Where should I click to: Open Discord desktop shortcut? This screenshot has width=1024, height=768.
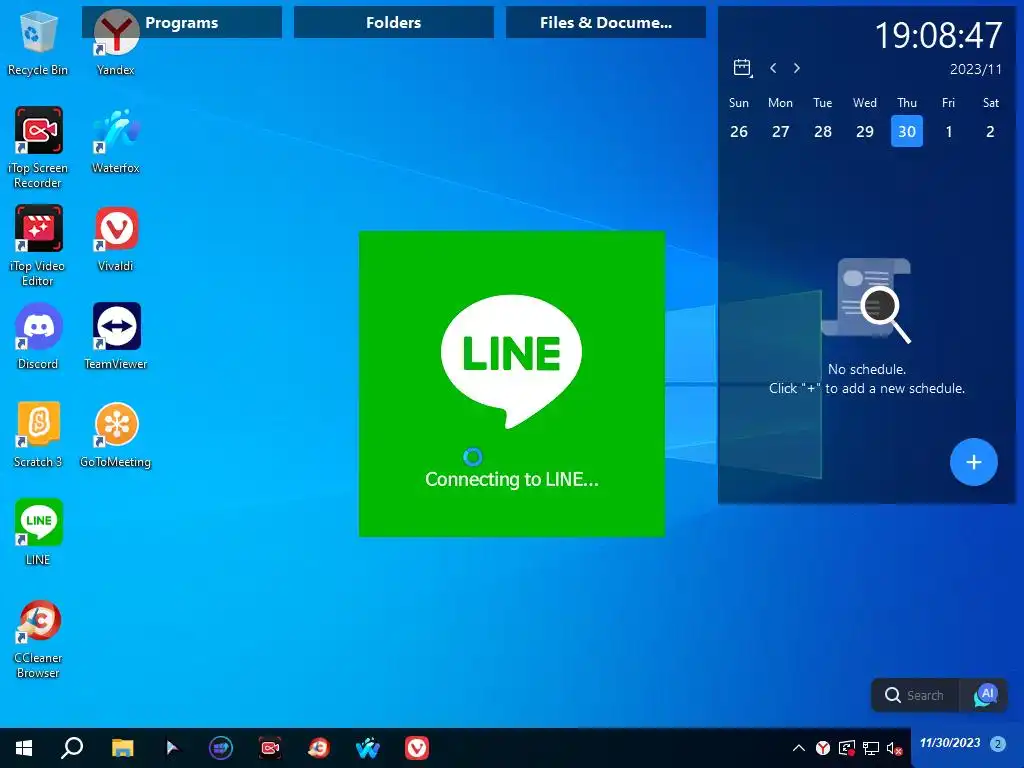coord(38,336)
